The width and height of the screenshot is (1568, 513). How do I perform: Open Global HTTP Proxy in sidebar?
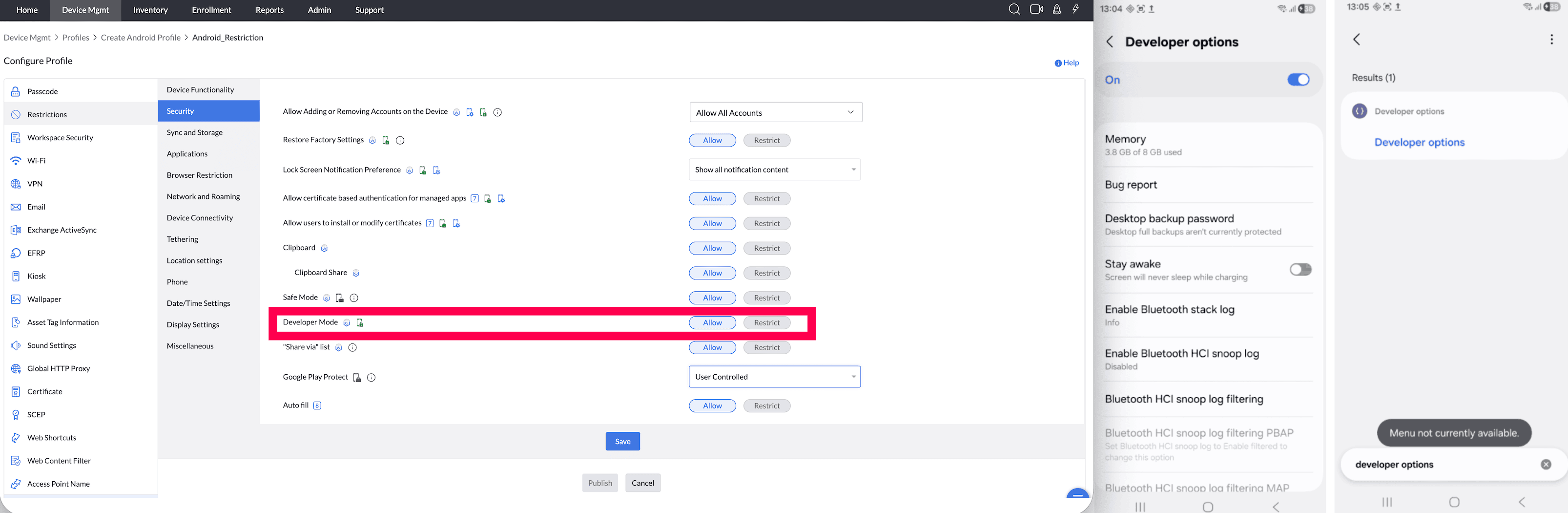pyautogui.click(x=81, y=368)
